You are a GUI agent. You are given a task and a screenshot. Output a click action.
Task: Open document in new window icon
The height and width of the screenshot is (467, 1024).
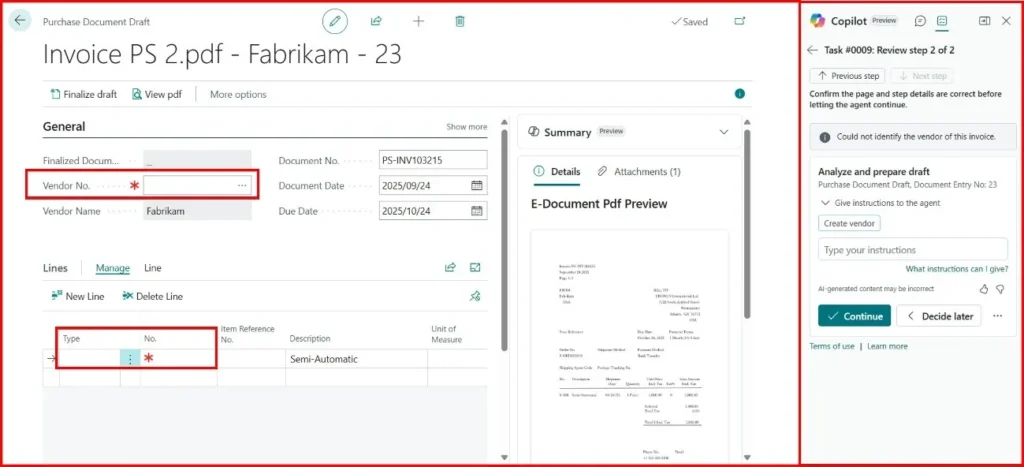point(740,21)
